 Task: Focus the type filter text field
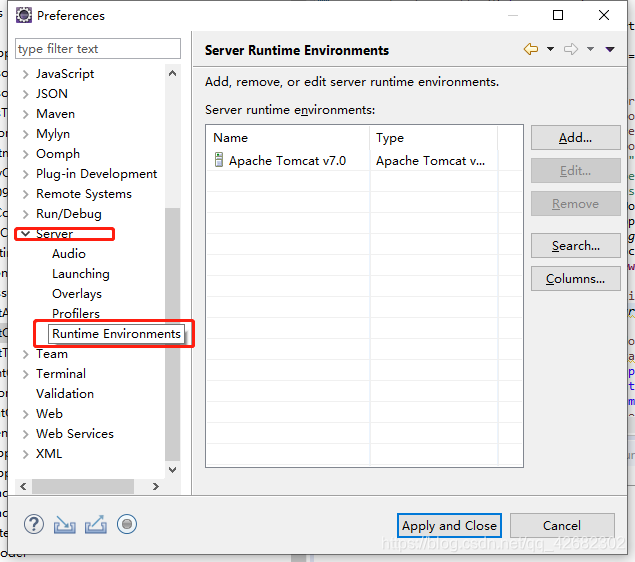click(98, 49)
